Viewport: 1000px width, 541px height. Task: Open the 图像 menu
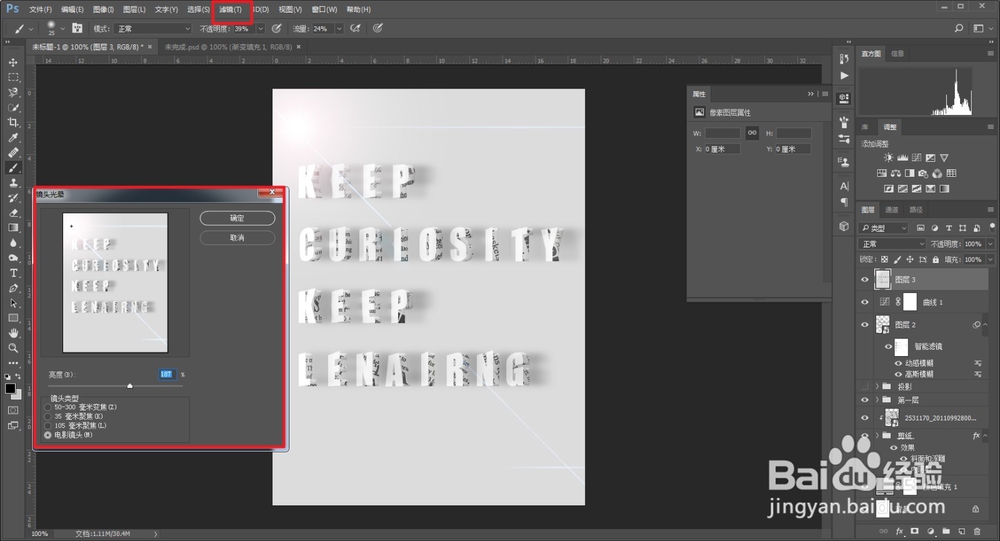[103, 10]
